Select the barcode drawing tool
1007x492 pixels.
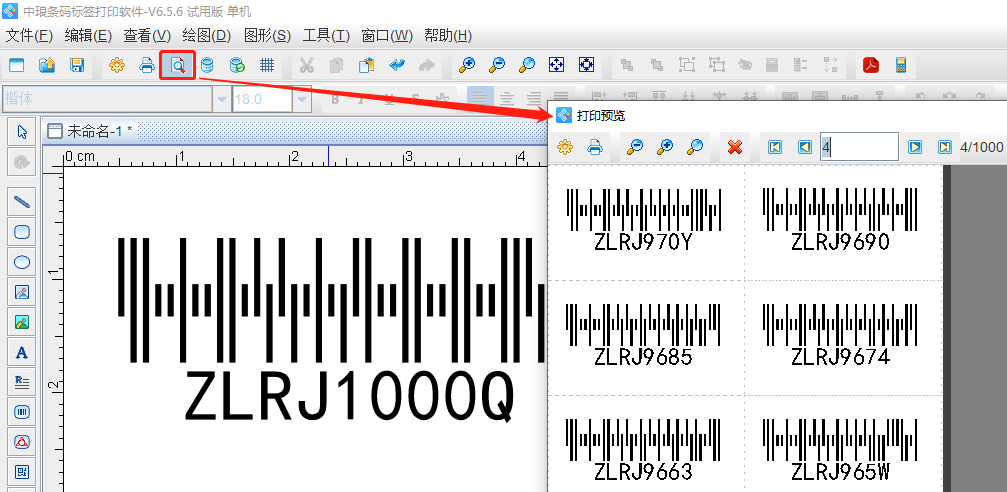click(x=22, y=412)
